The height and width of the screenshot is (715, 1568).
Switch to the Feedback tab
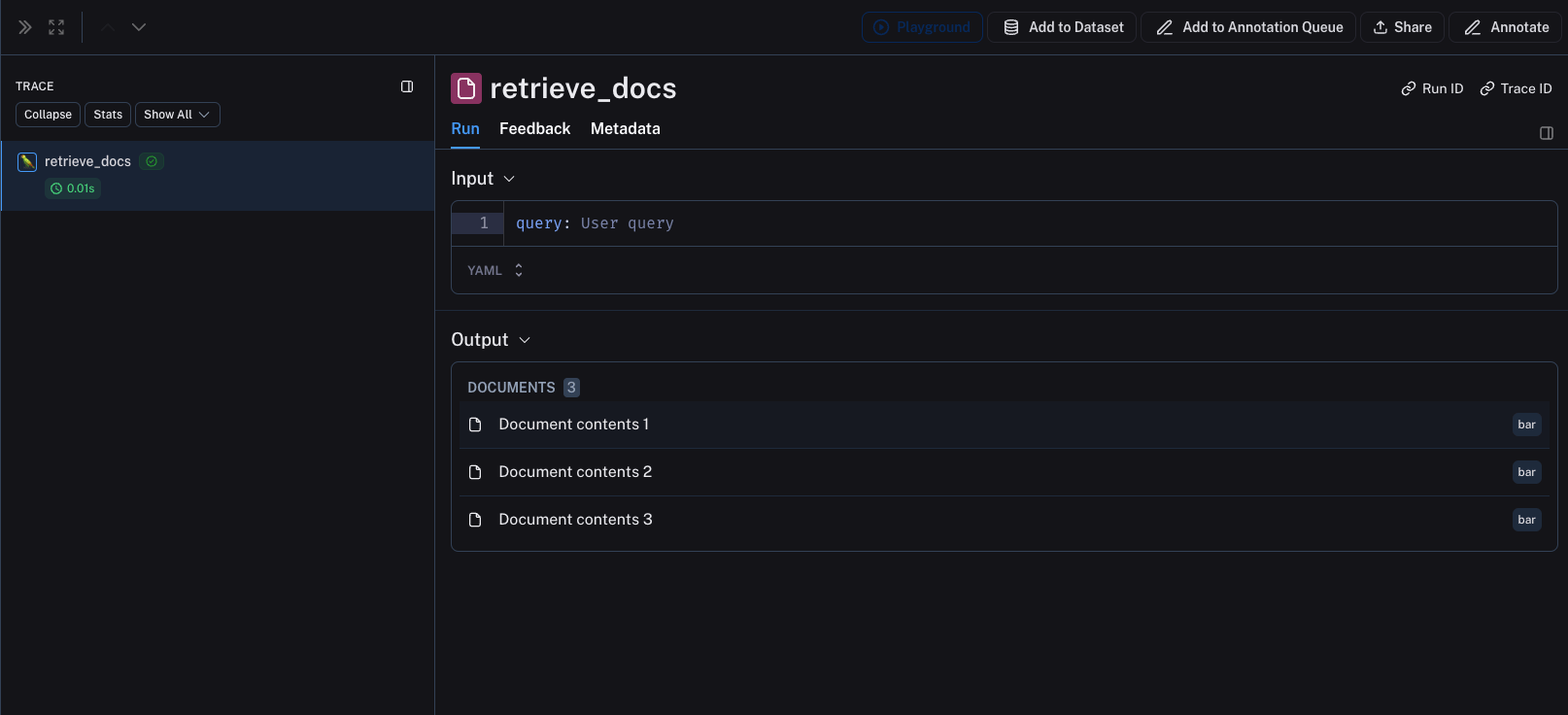click(x=534, y=128)
